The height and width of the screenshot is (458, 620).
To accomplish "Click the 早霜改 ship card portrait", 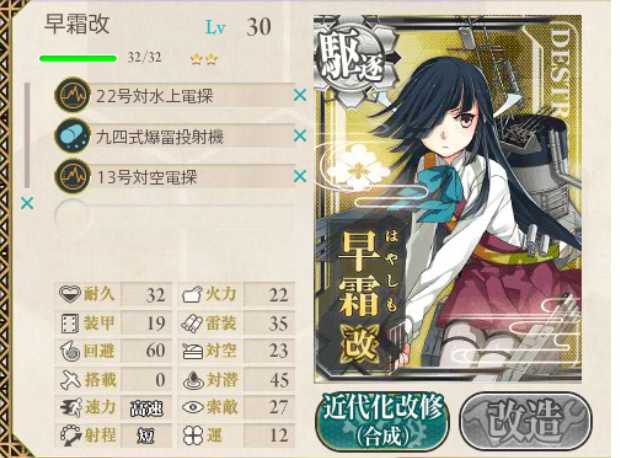I will tap(448, 199).
